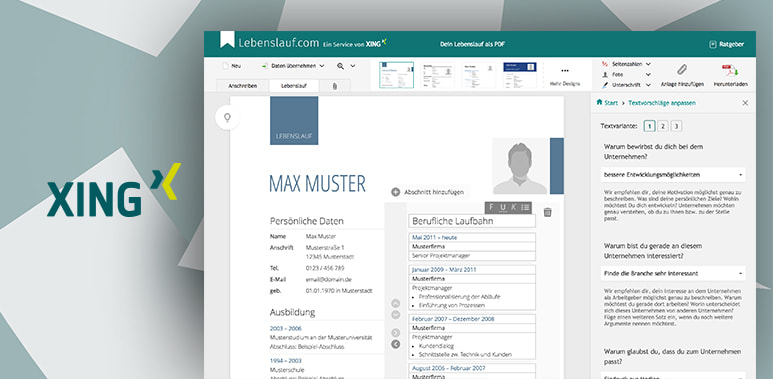Open the Daten übernehmen dropdown
This screenshot has height=379, width=773.
(293, 66)
